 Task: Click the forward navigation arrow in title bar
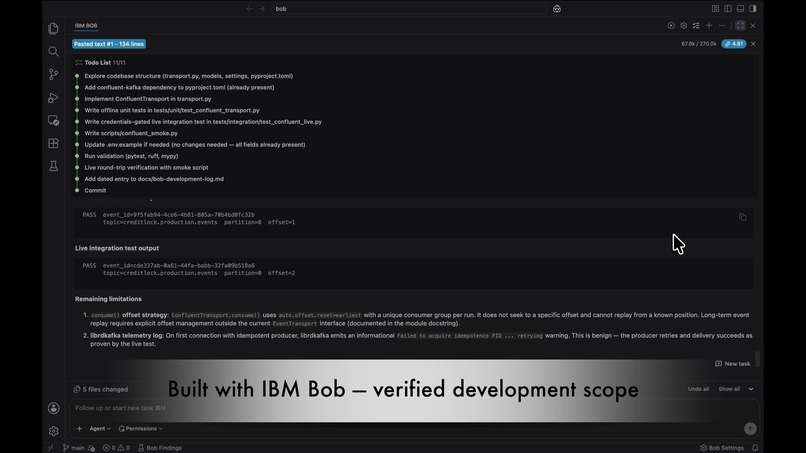click(x=262, y=9)
